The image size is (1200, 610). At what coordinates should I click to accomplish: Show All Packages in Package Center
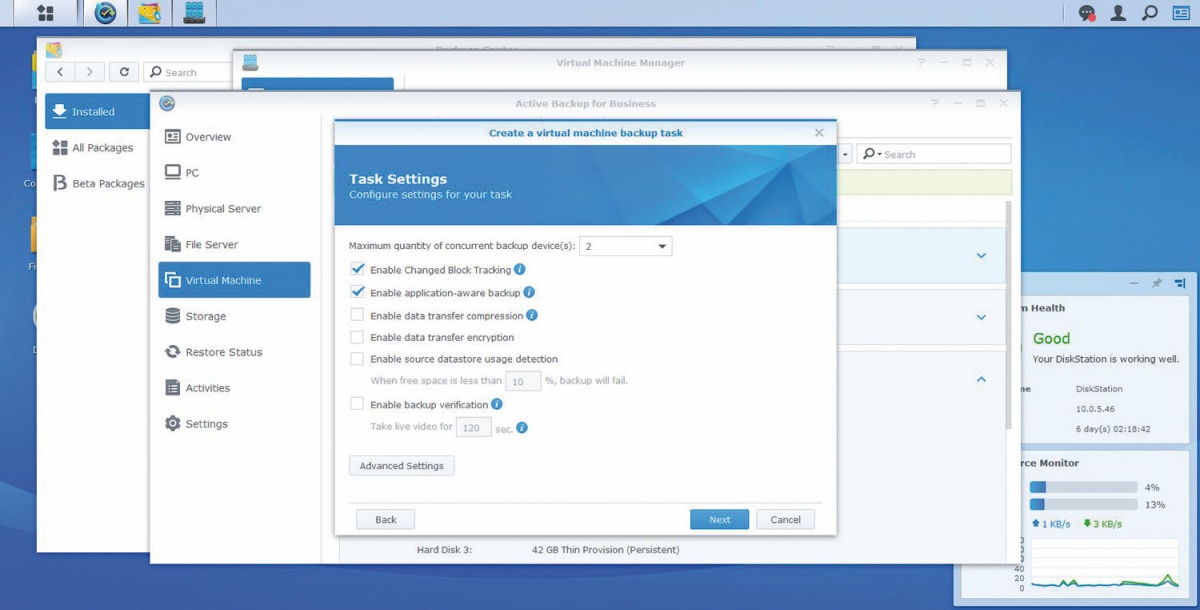pos(97,148)
